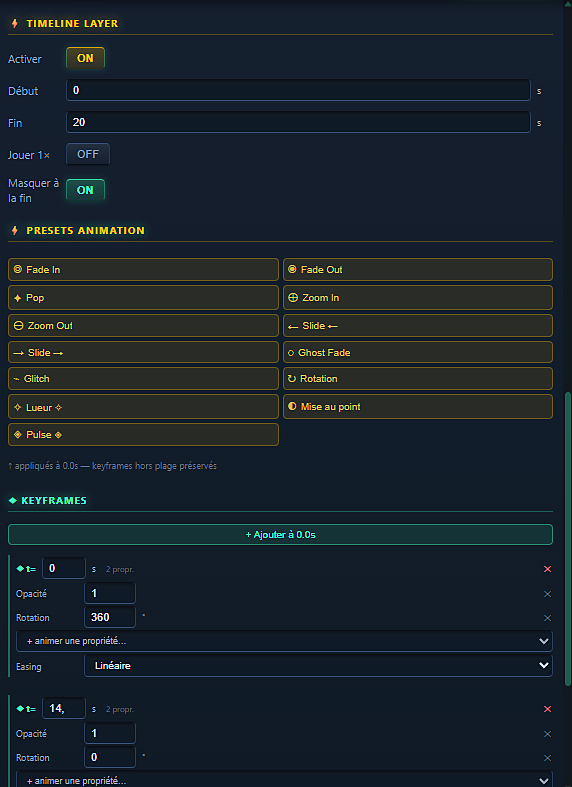Click the TIMELINE LAYER section header

coord(72,24)
